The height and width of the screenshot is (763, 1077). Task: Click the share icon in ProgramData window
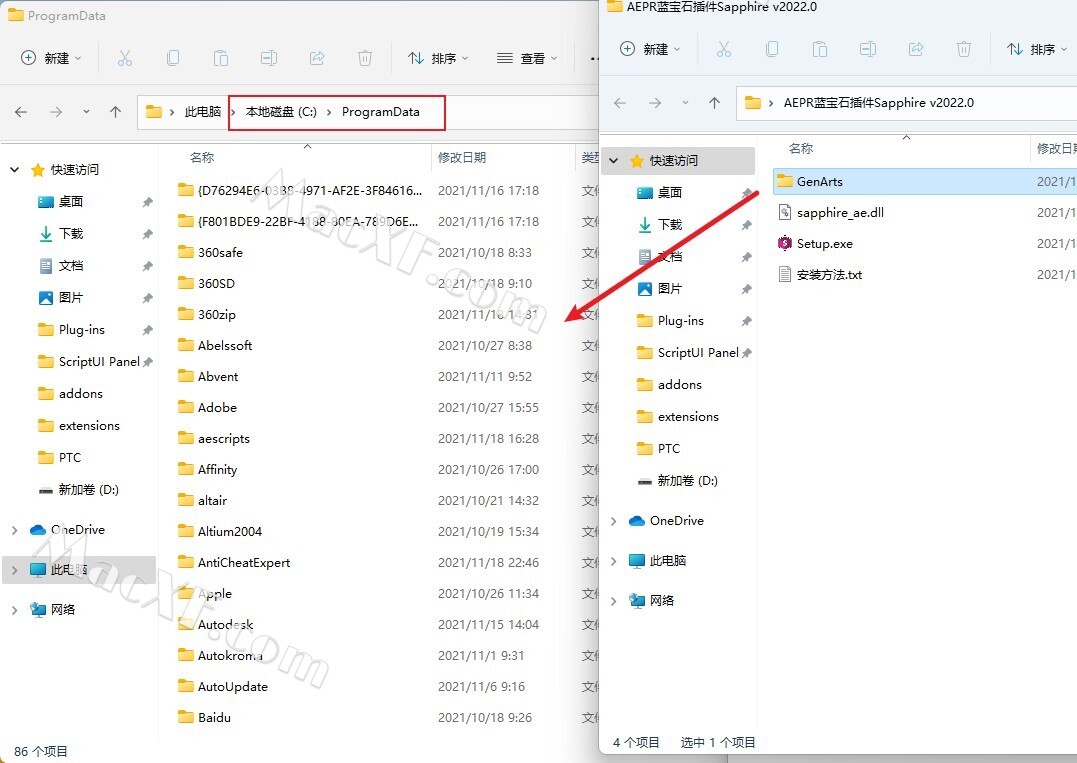(x=317, y=58)
